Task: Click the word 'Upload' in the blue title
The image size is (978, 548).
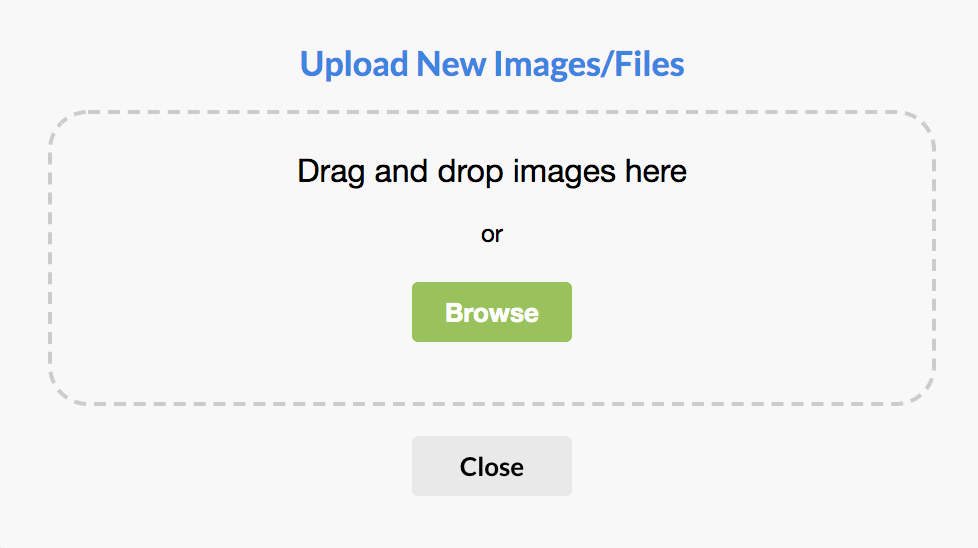Action: 354,65
